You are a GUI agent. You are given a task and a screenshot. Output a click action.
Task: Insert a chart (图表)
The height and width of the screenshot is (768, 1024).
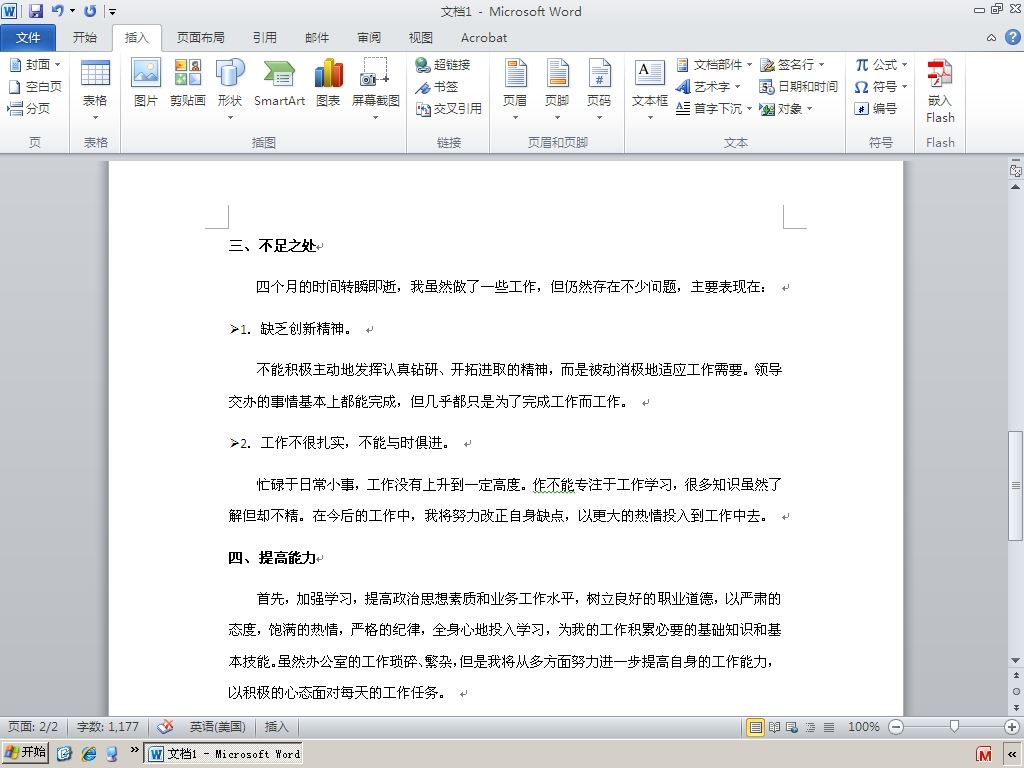[x=328, y=82]
